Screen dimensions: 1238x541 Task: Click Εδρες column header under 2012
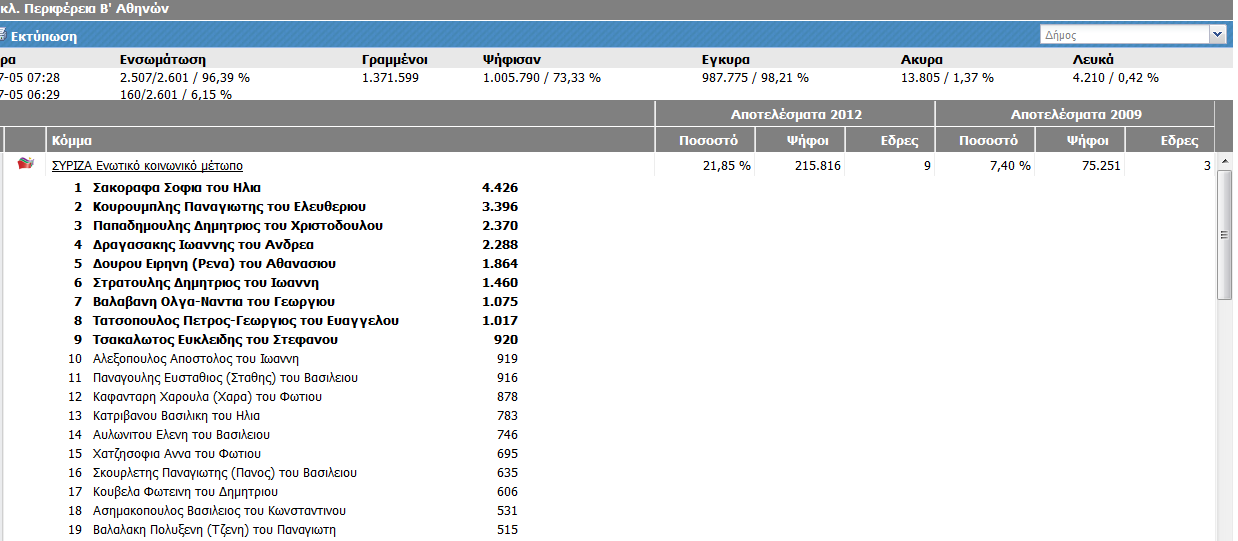[895, 141]
